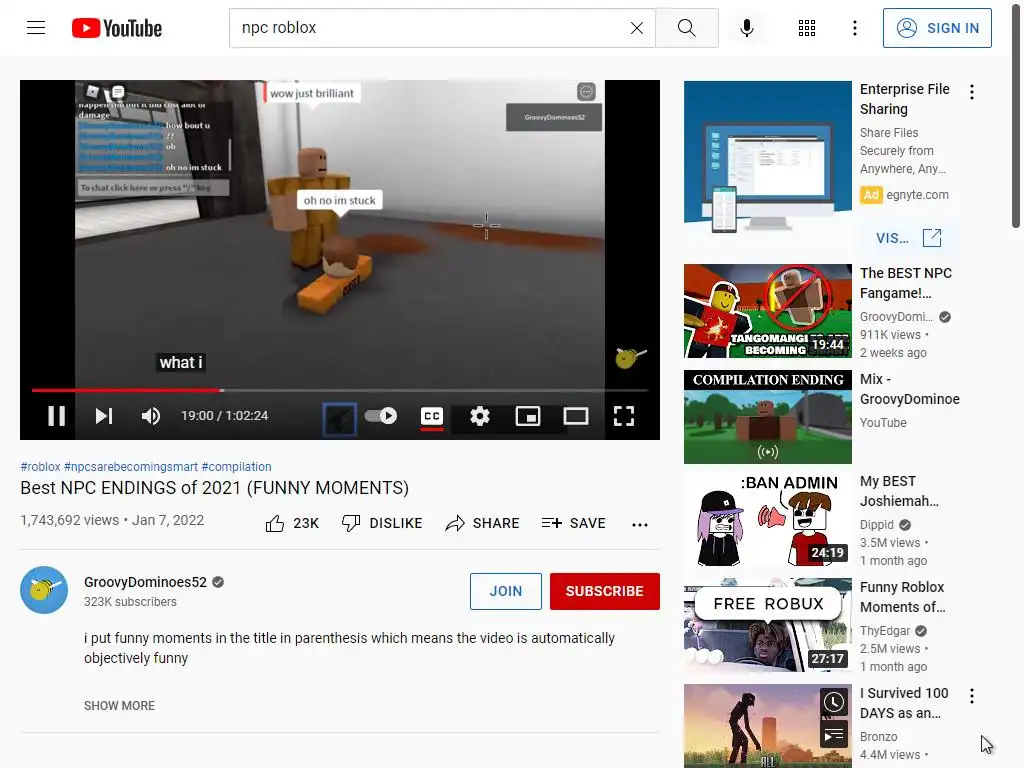This screenshot has width=1024, height=768.
Task: Open My BEST Joshiemah video title
Action: point(899,491)
